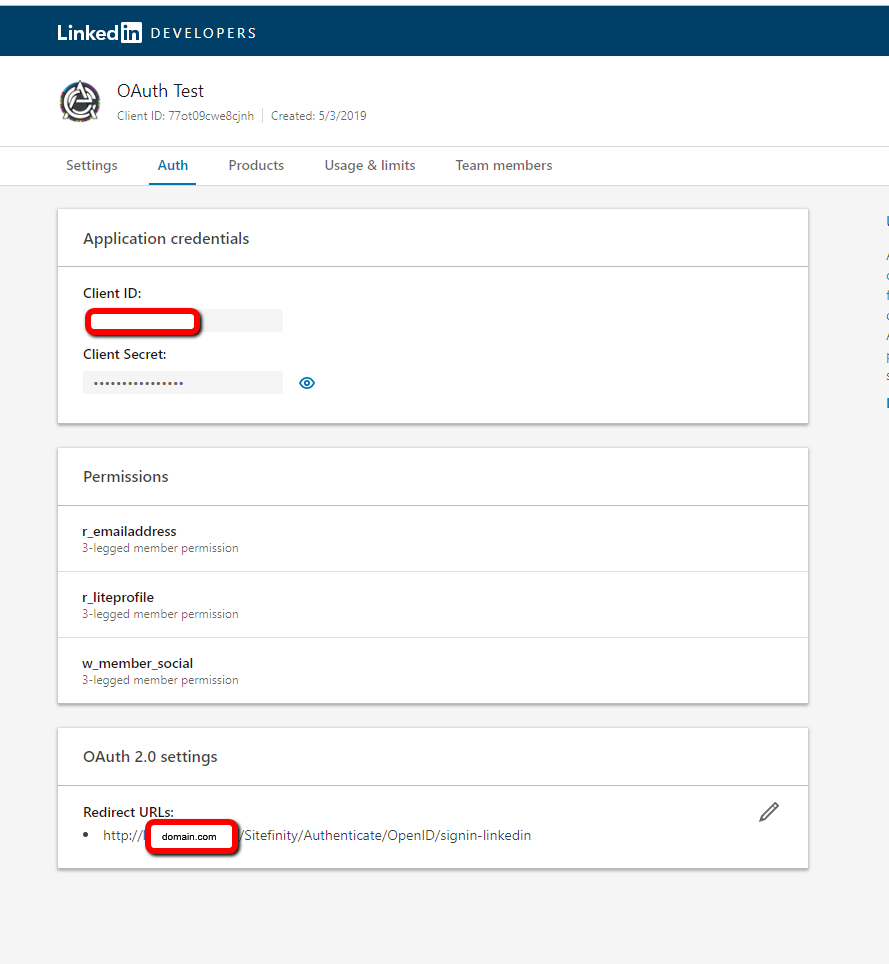889x964 pixels.
Task: Click the LinkedIn Developers logo
Action: 157,33
